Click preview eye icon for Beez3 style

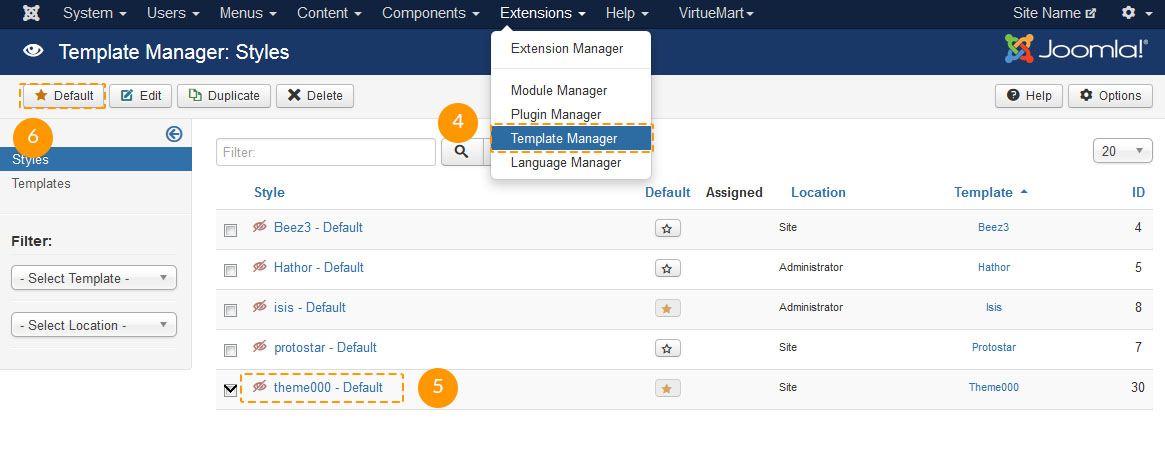coord(259,227)
